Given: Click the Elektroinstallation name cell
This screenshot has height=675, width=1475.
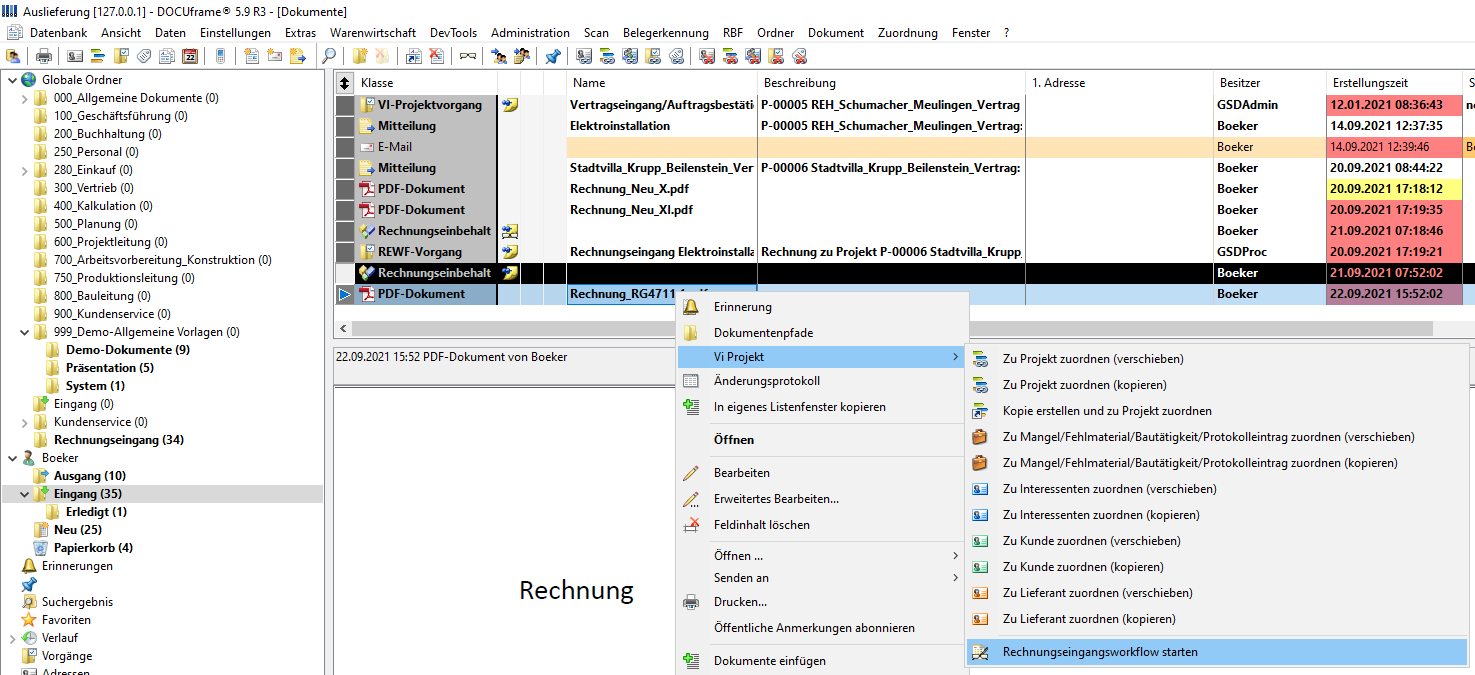Looking at the screenshot, I should (662, 126).
